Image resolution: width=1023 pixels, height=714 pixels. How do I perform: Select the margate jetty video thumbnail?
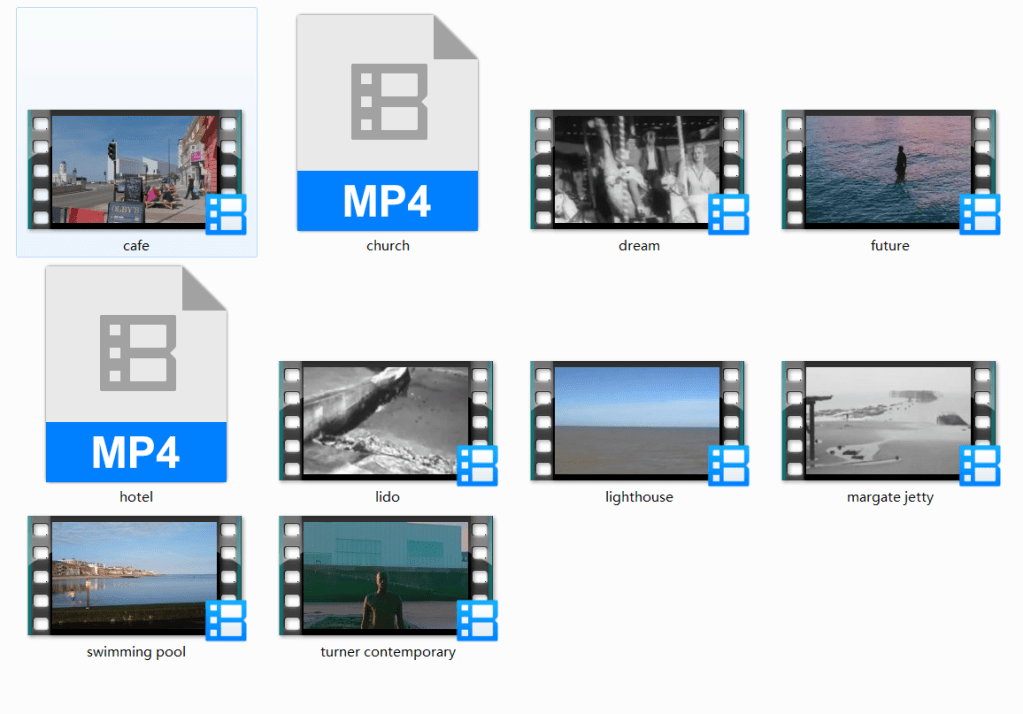889,420
